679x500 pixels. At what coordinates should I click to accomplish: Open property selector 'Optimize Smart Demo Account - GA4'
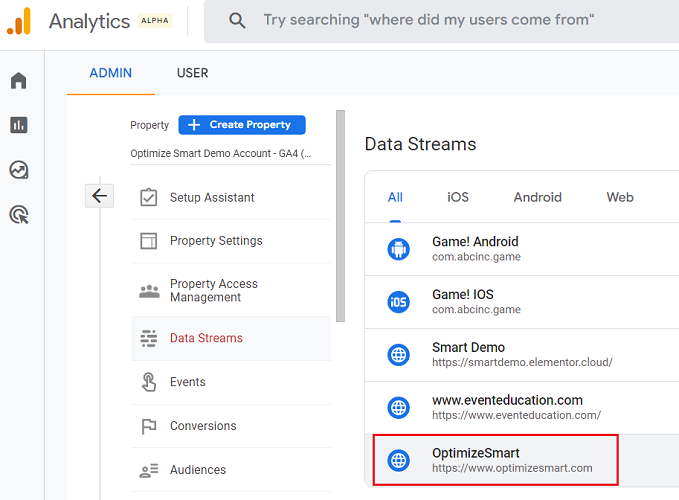(x=230, y=154)
